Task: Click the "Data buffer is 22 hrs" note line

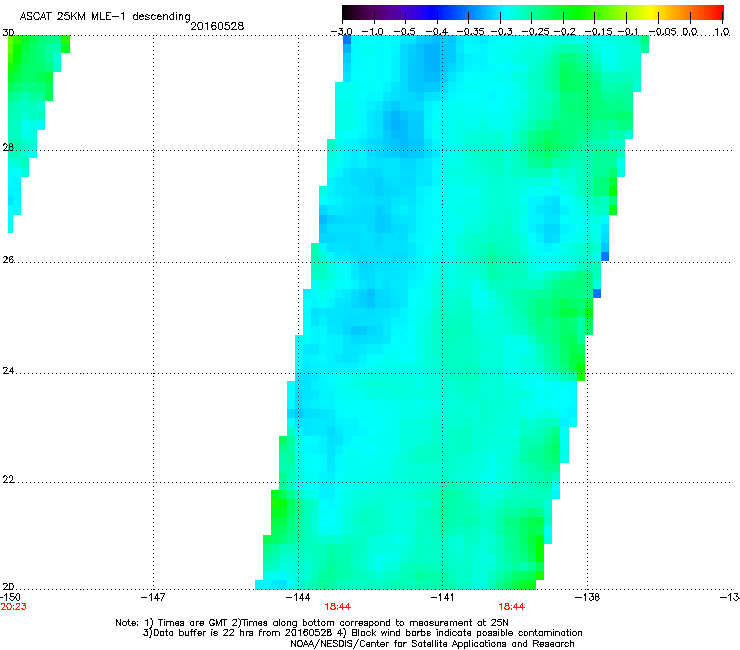Action: coord(362,633)
